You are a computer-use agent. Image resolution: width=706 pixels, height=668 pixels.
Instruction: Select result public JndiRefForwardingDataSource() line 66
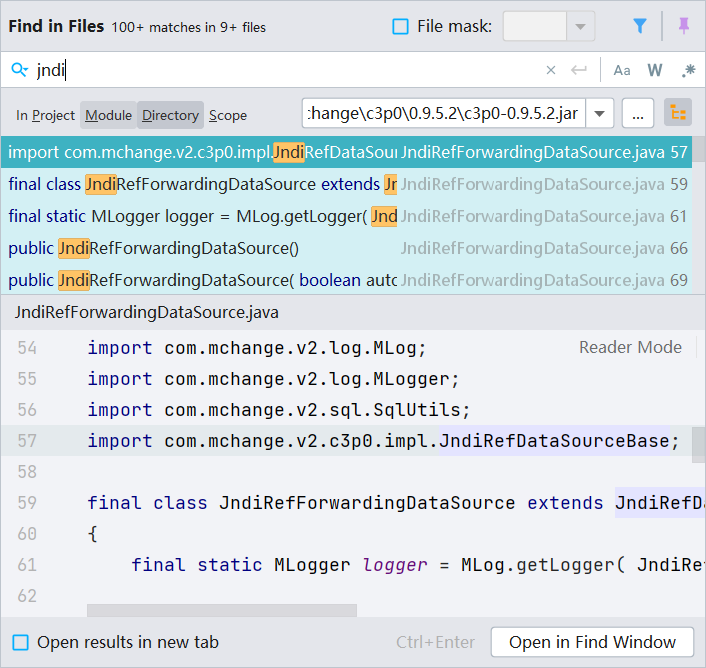coord(200,248)
